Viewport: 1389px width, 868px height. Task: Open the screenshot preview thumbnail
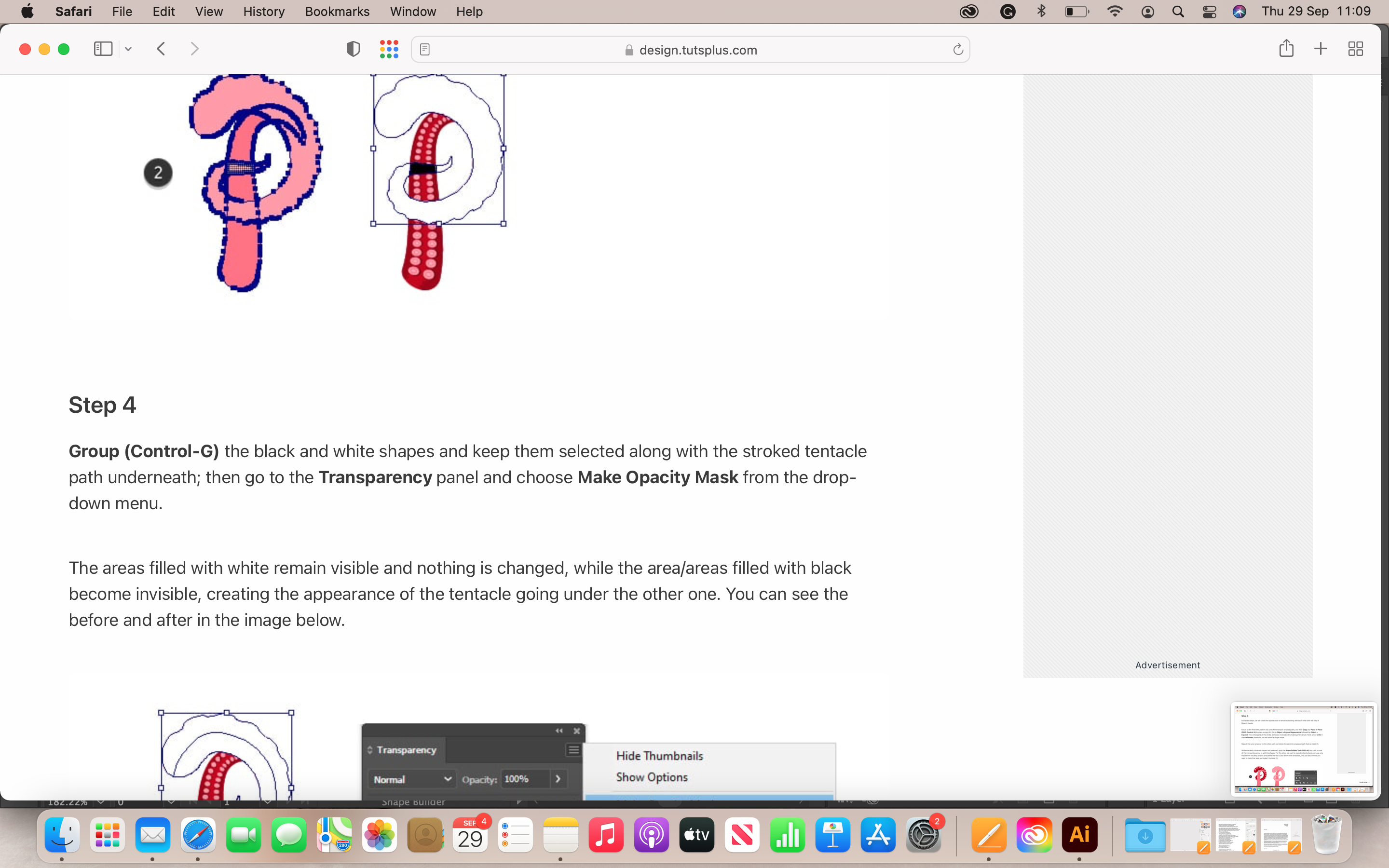pyautogui.click(x=1303, y=748)
